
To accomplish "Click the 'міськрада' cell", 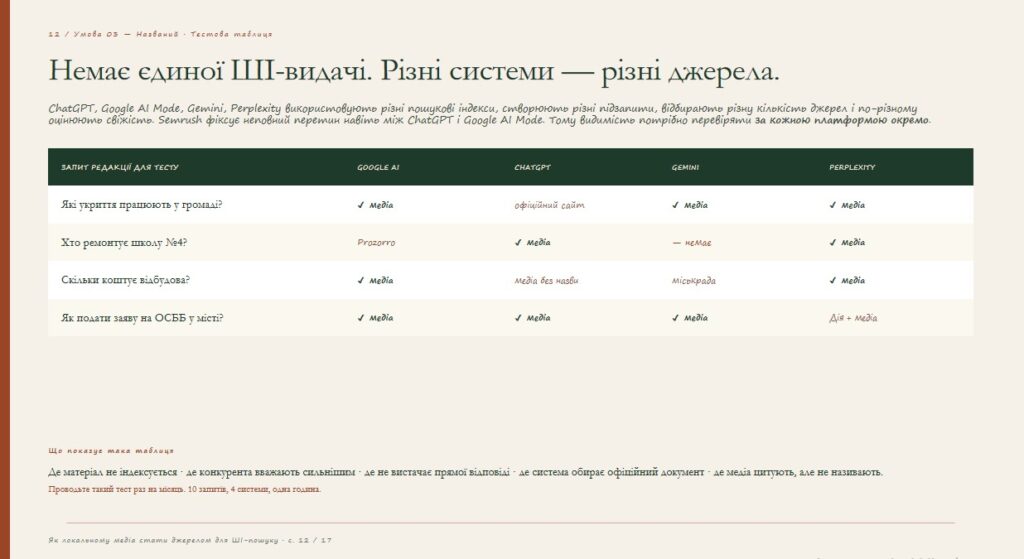I will coord(694,280).
